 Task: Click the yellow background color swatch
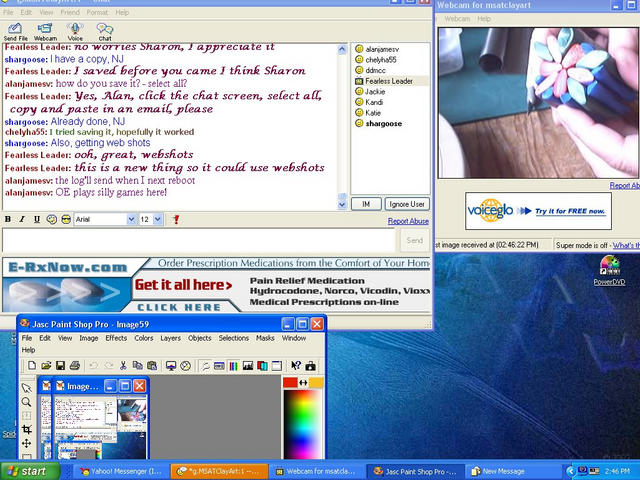[x=316, y=382]
